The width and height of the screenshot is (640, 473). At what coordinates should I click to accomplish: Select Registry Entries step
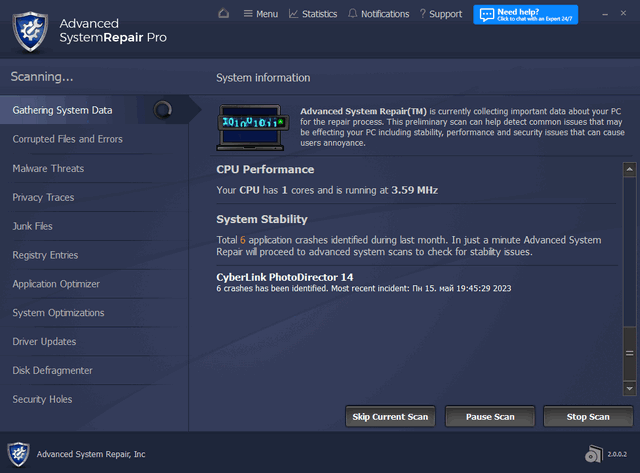click(x=45, y=255)
